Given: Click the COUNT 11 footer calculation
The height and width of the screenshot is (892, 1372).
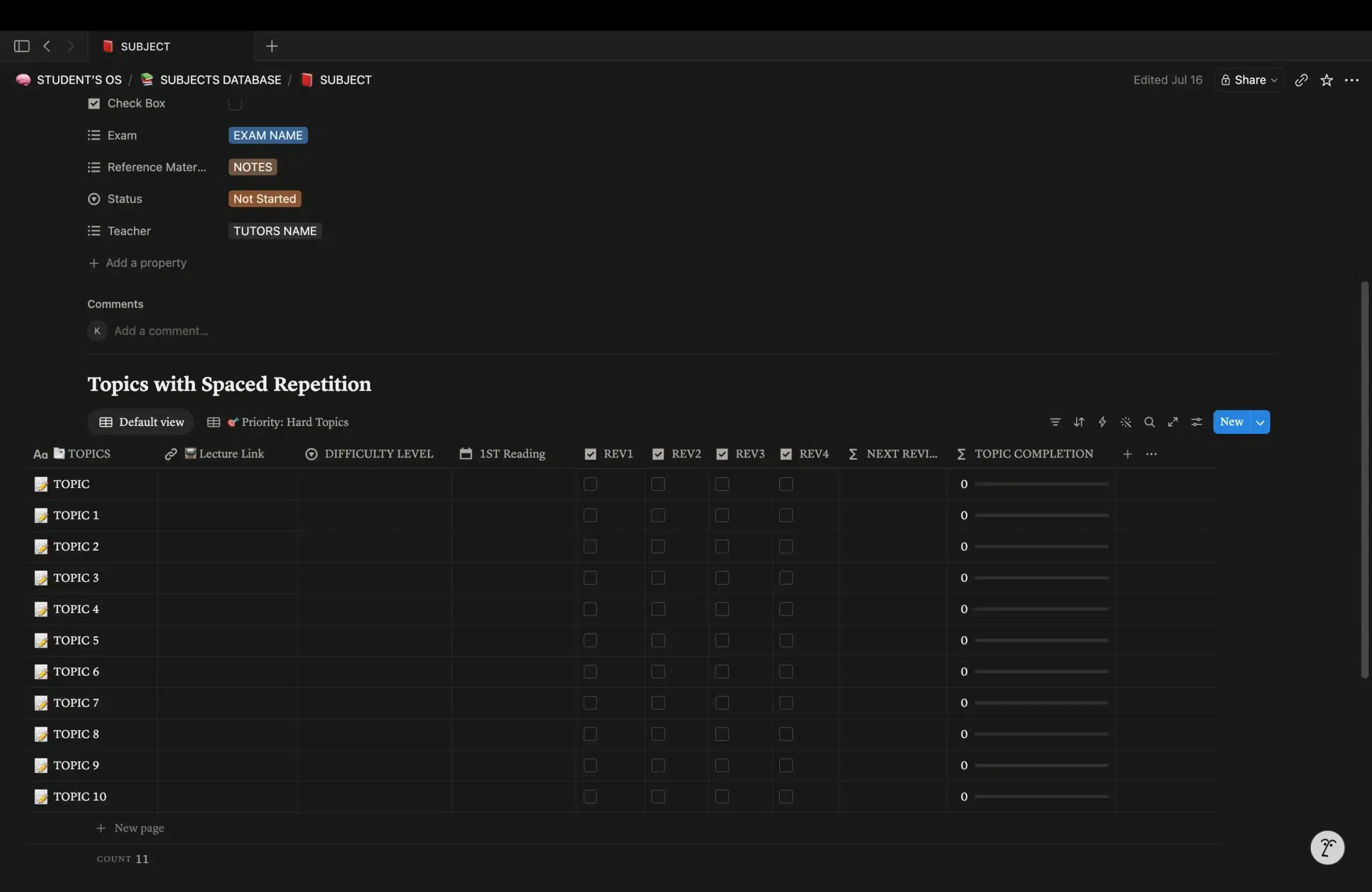Looking at the screenshot, I should tap(123, 859).
